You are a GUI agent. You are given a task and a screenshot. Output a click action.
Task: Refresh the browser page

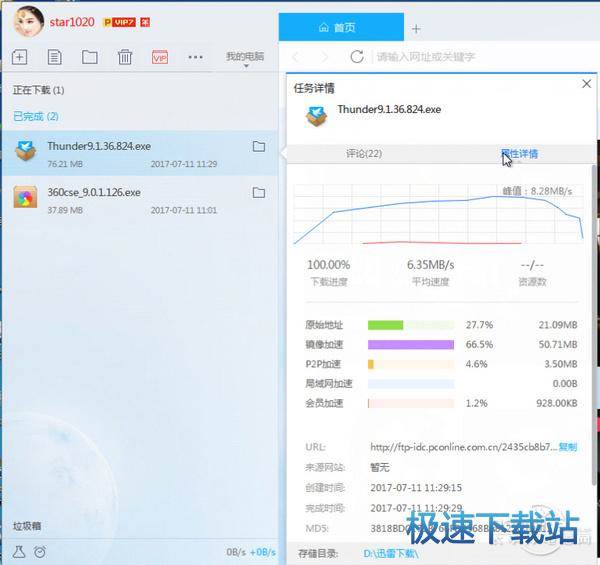pyautogui.click(x=357, y=57)
